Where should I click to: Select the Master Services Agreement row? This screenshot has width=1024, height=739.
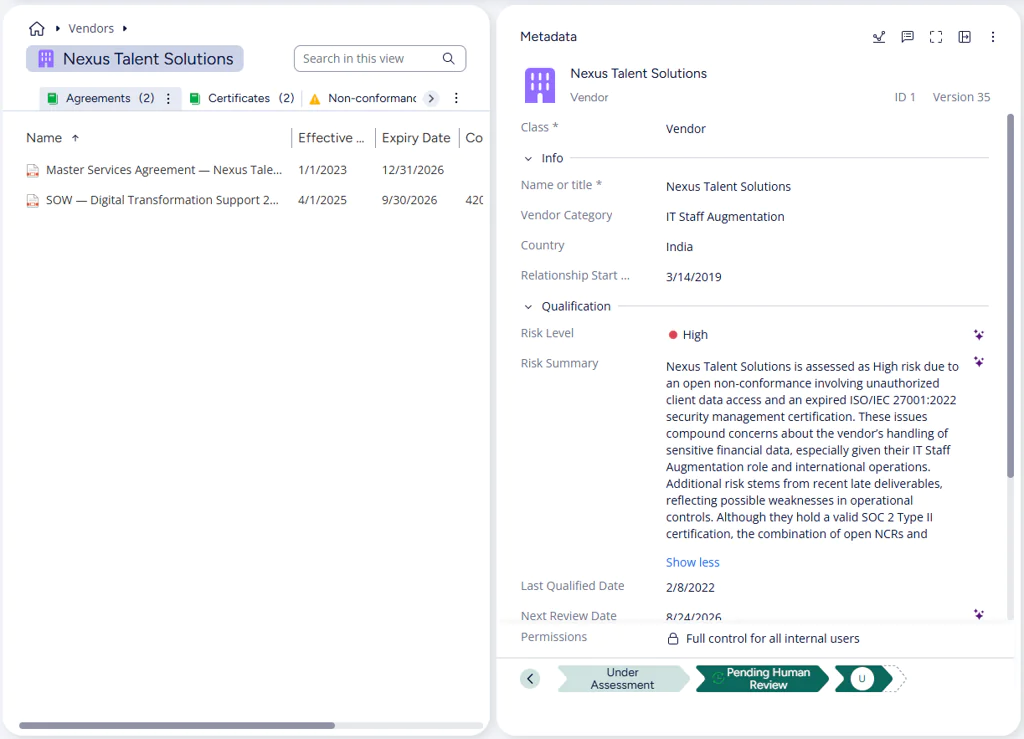pyautogui.click(x=255, y=170)
